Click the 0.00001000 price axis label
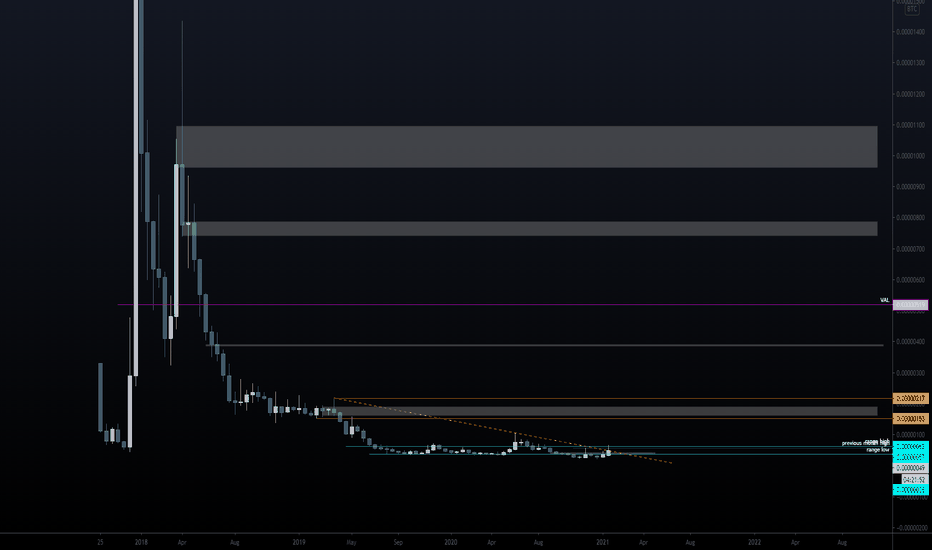This screenshot has height=550, width=932. tap(910, 156)
